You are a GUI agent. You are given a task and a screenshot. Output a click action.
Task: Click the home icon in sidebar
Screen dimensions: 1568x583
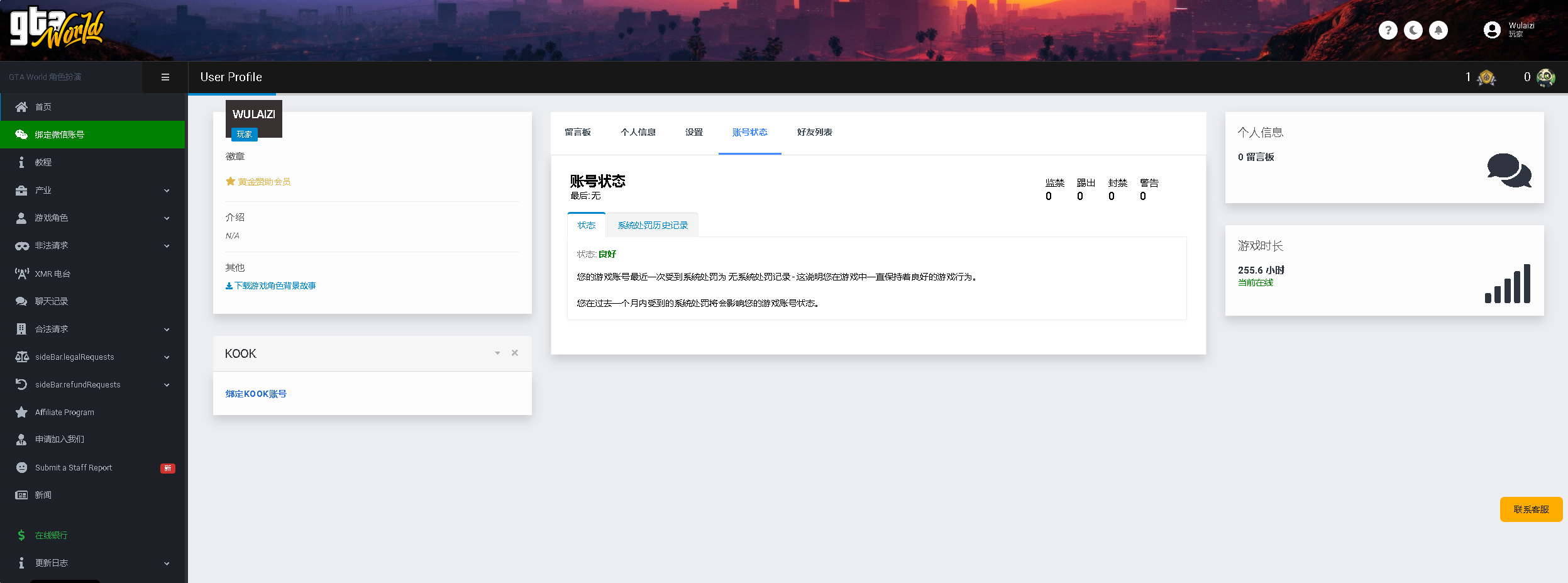point(21,107)
